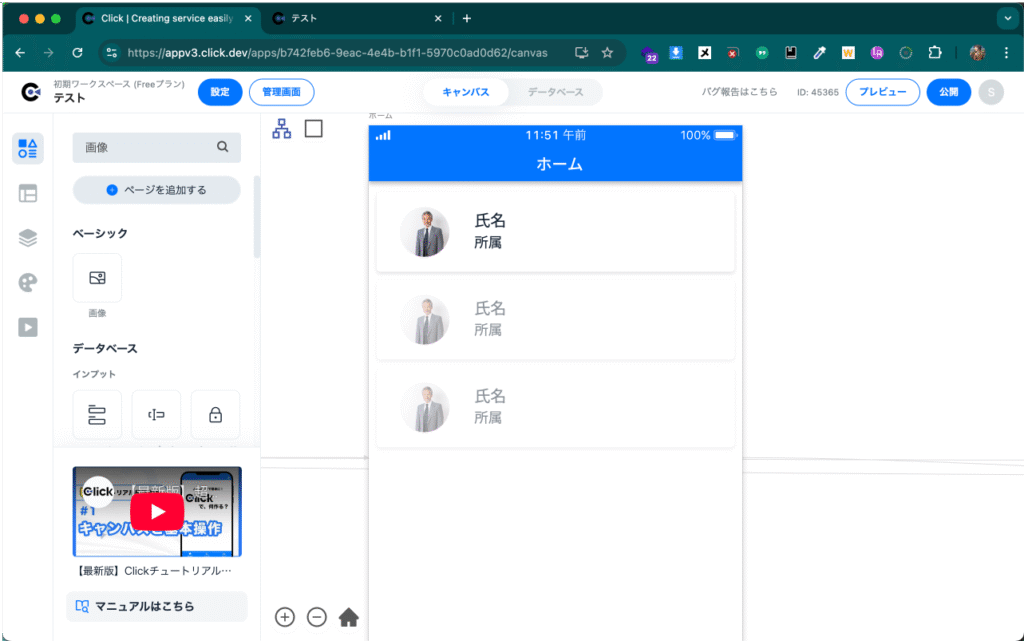Screen dimensions: 1024x641
Task: Open the user avatar S icon
Action: pyautogui.click(x=991, y=92)
